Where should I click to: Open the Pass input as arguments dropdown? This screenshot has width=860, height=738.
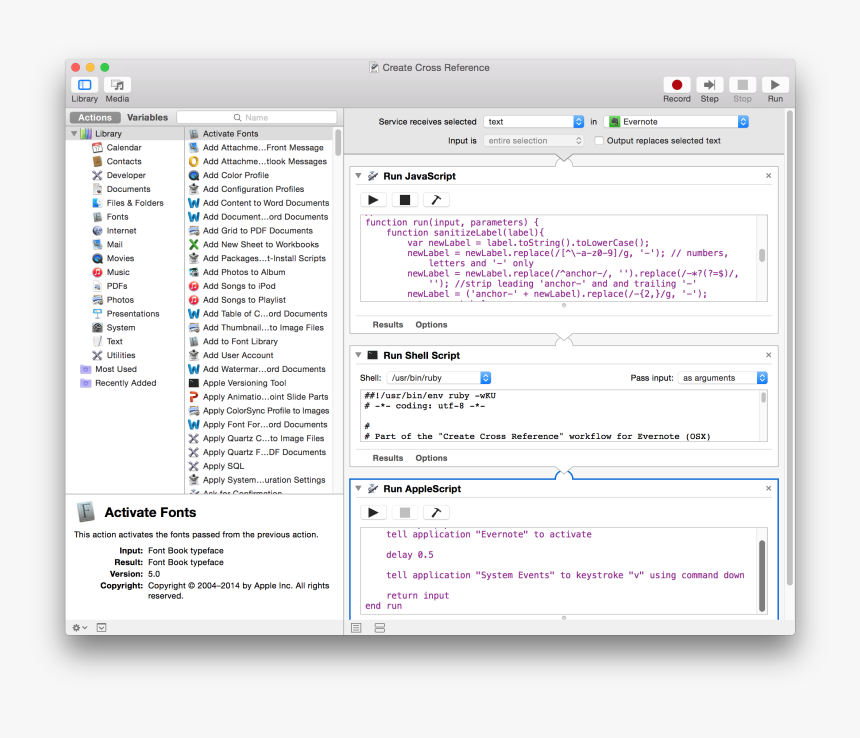click(722, 378)
